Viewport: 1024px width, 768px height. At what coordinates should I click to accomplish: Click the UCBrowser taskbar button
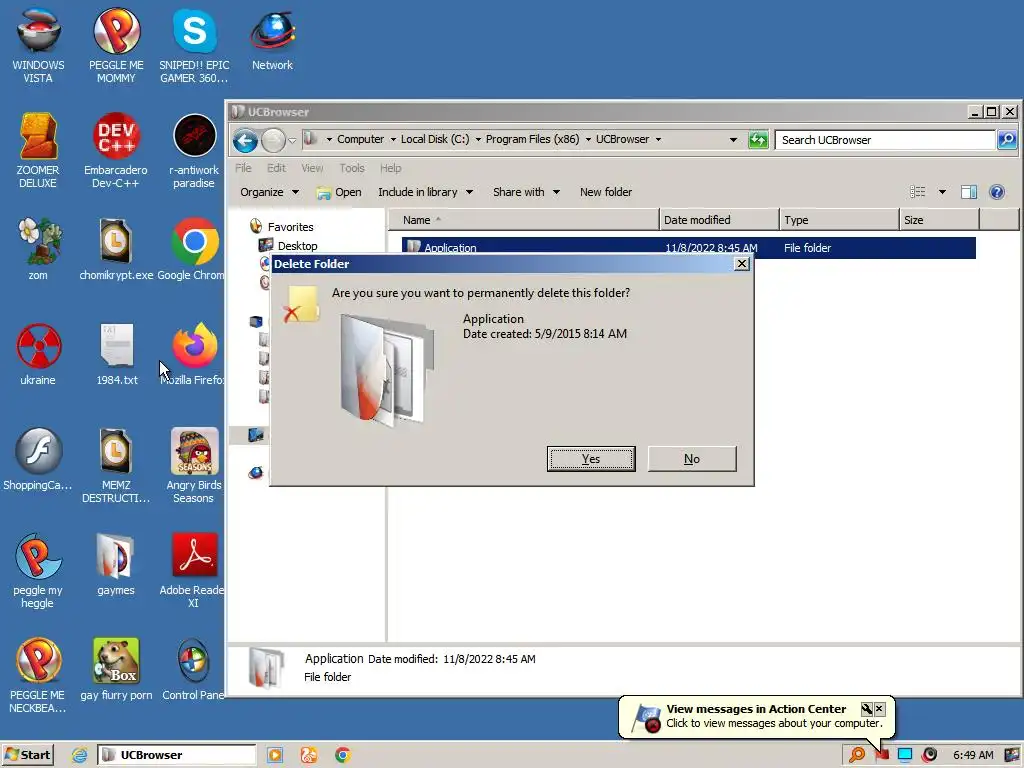176,755
